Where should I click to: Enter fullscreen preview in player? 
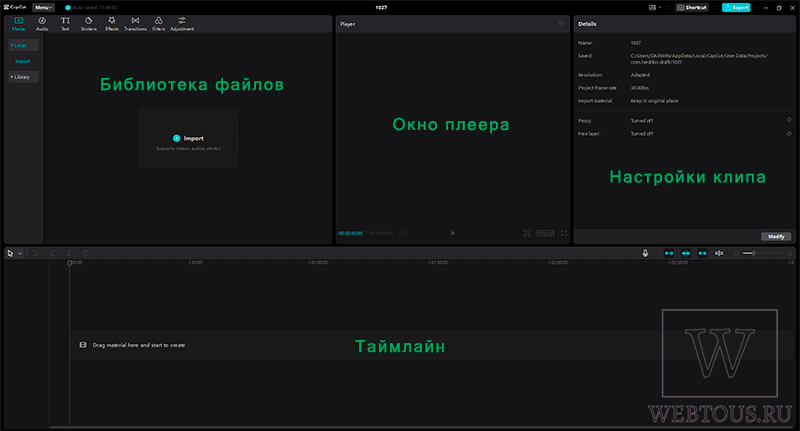(564, 233)
